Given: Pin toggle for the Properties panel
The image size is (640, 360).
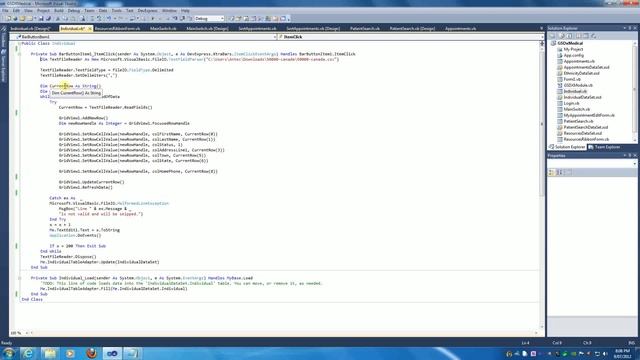Looking at the screenshot, I should [630, 156].
